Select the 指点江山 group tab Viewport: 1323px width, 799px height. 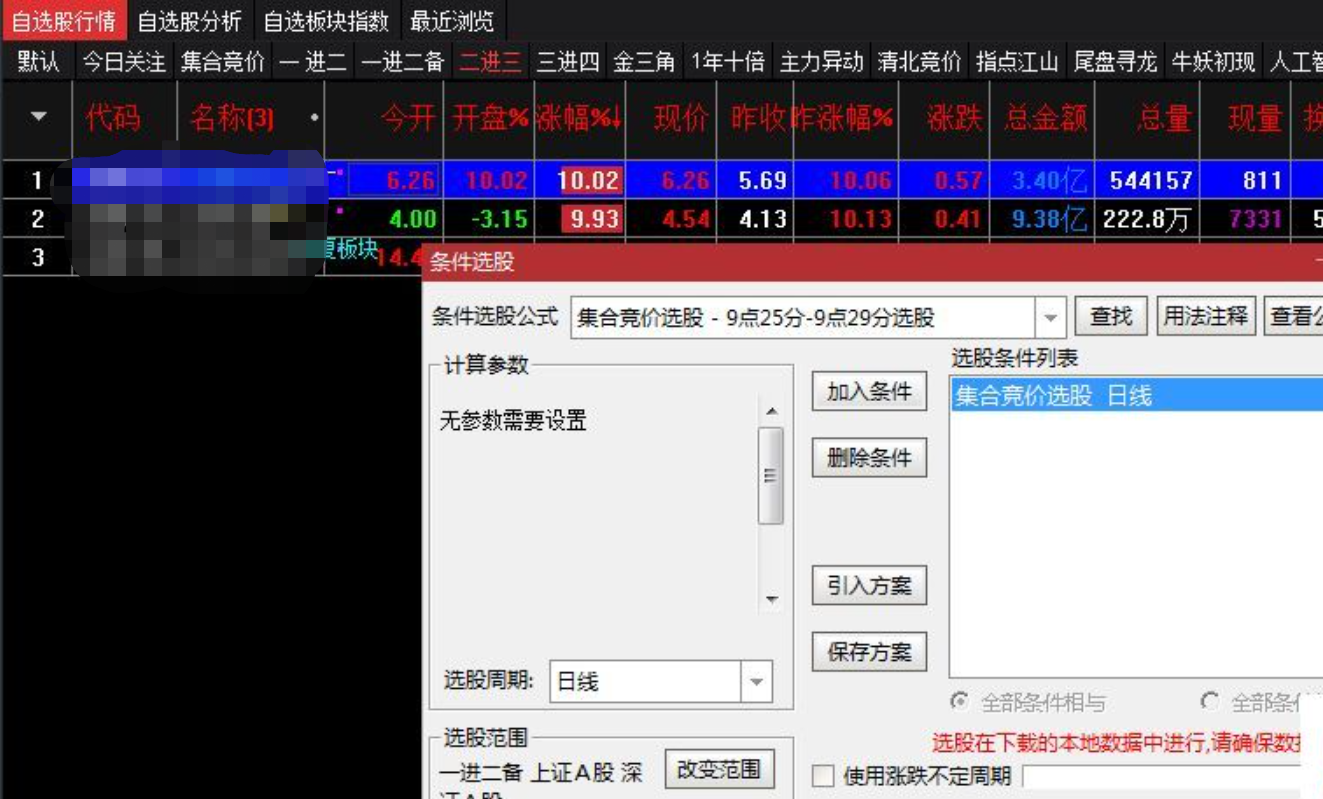[x=1017, y=62]
